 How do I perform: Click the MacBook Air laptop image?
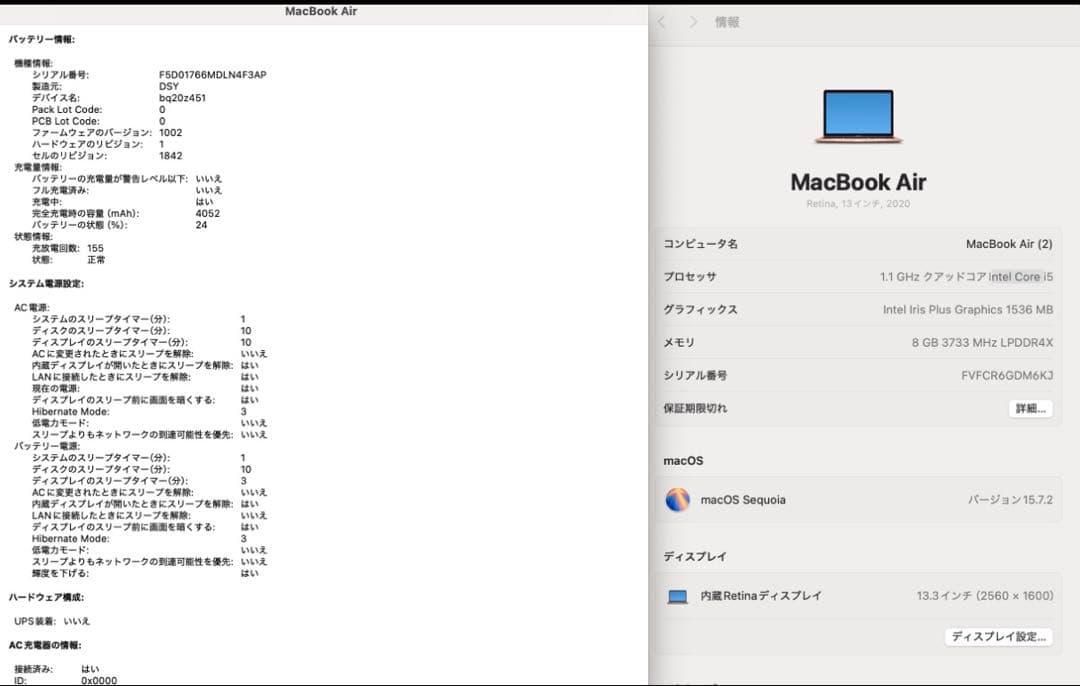[858, 116]
